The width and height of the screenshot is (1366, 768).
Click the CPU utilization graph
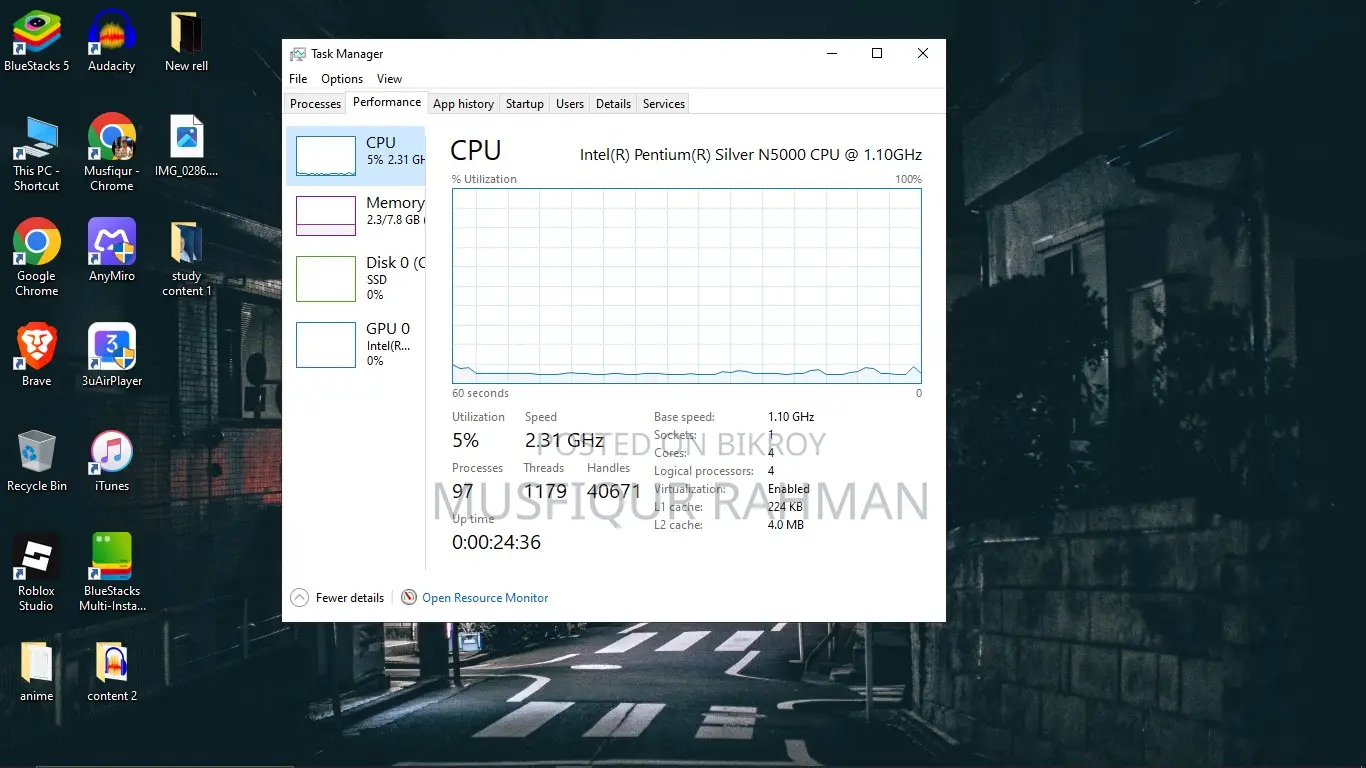tap(686, 286)
